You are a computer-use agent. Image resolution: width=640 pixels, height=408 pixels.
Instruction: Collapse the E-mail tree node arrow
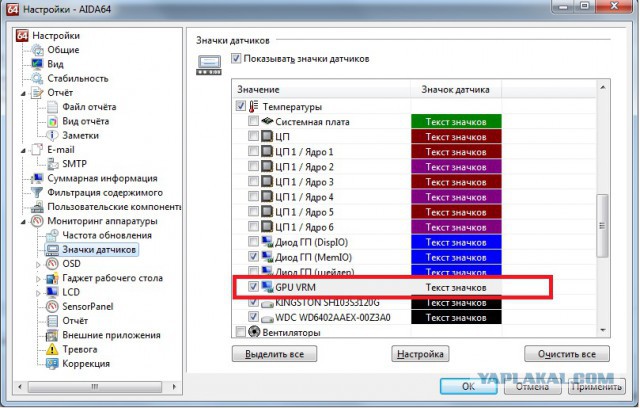click(x=23, y=151)
